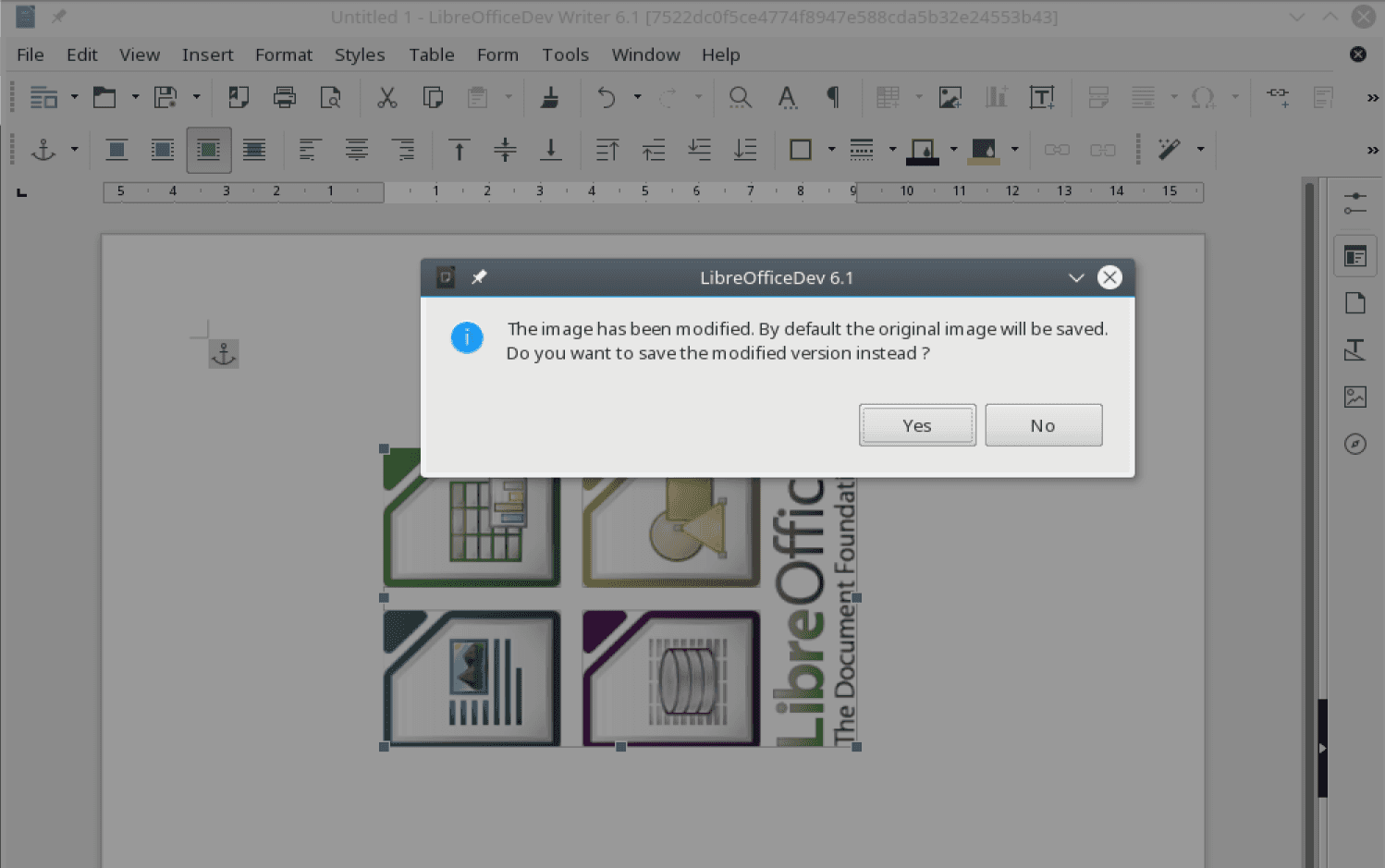The height and width of the screenshot is (868, 1385).
Task: Toggle Formatting Marks pilcrow icon
Action: tap(832, 97)
